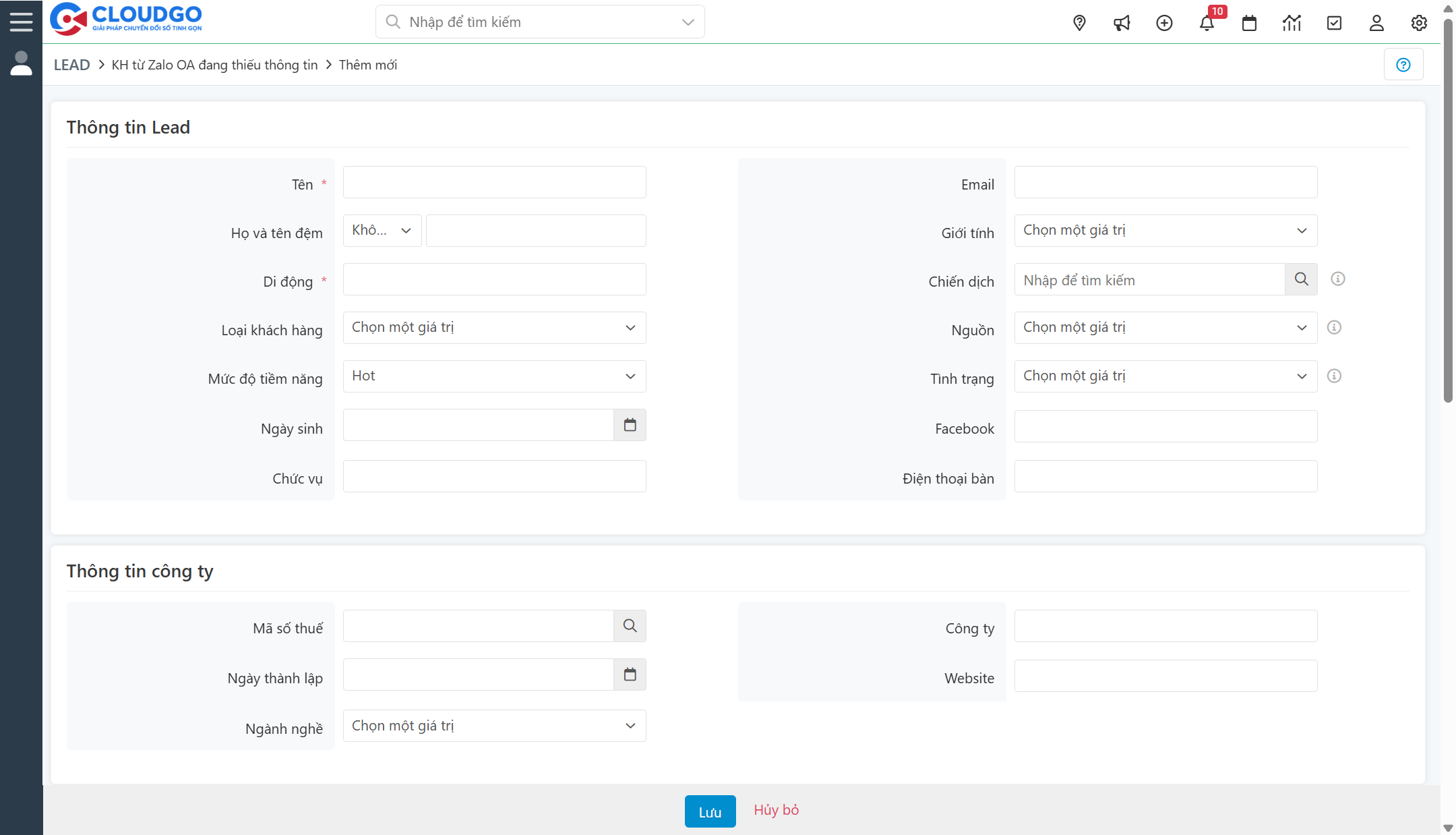The image size is (1456, 835).
Task: Click the Hủy bỏ cancel link
Action: point(776,810)
